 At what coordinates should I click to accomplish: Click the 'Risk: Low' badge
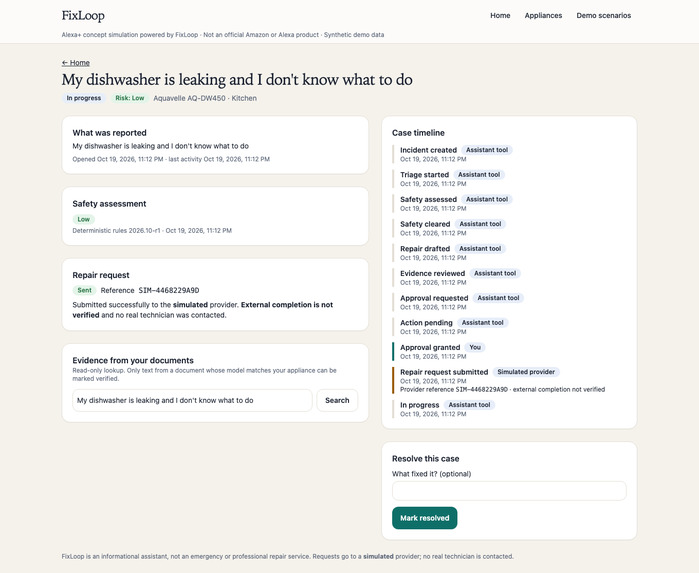point(130,98)
